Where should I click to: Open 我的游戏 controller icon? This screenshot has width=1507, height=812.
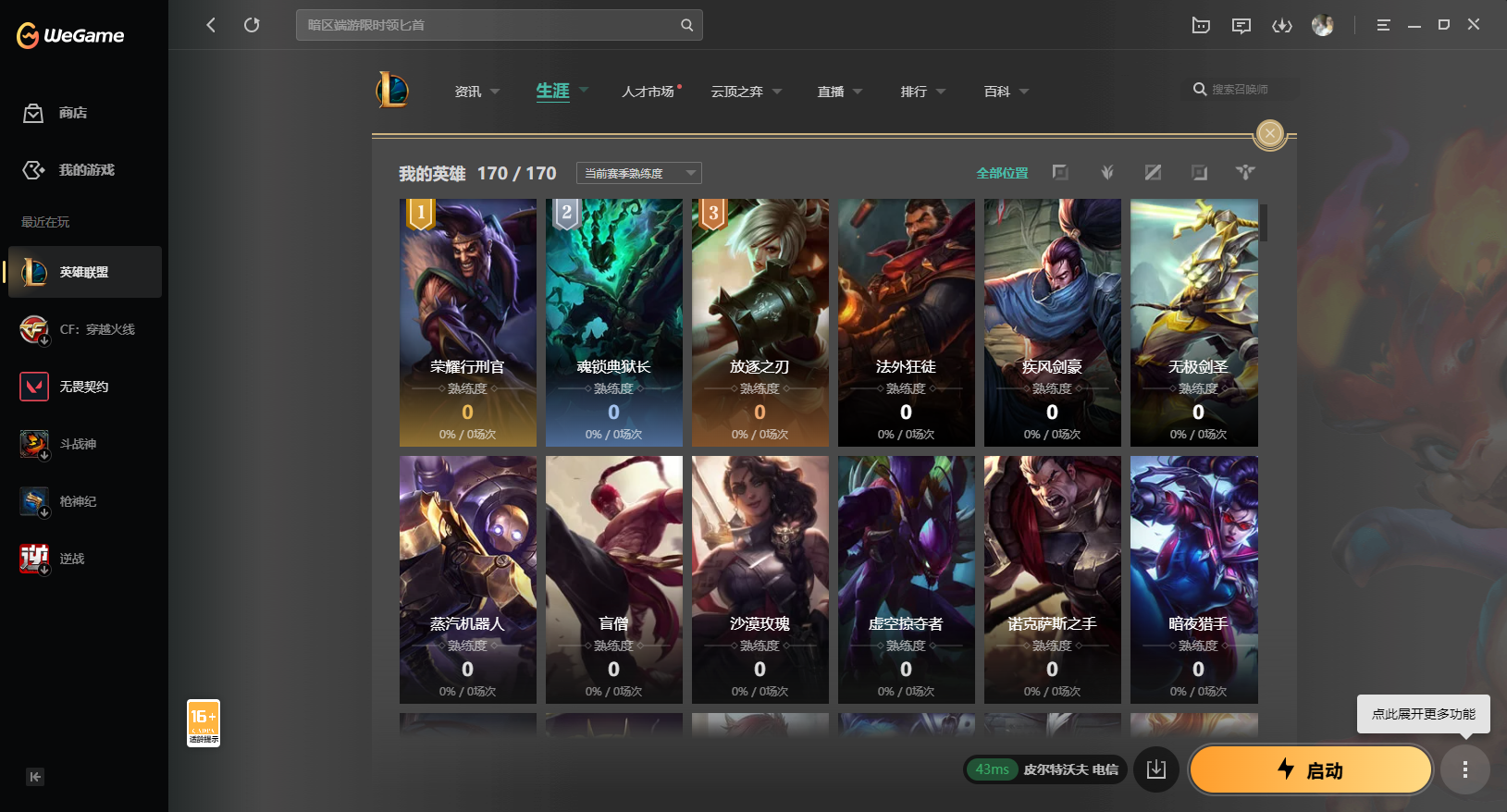point(33,170)
